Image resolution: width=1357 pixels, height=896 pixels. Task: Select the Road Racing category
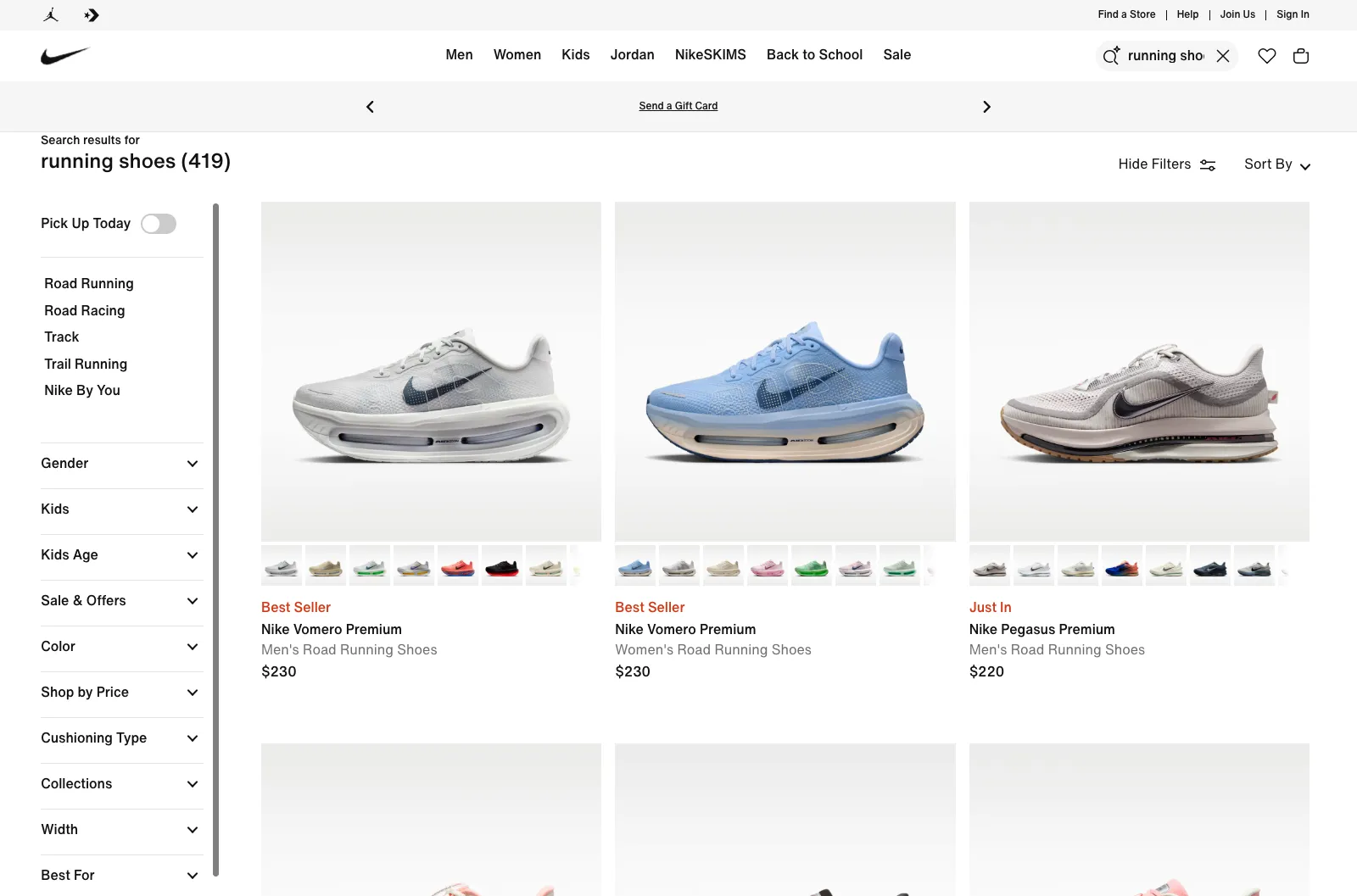[x=85, y=311]
